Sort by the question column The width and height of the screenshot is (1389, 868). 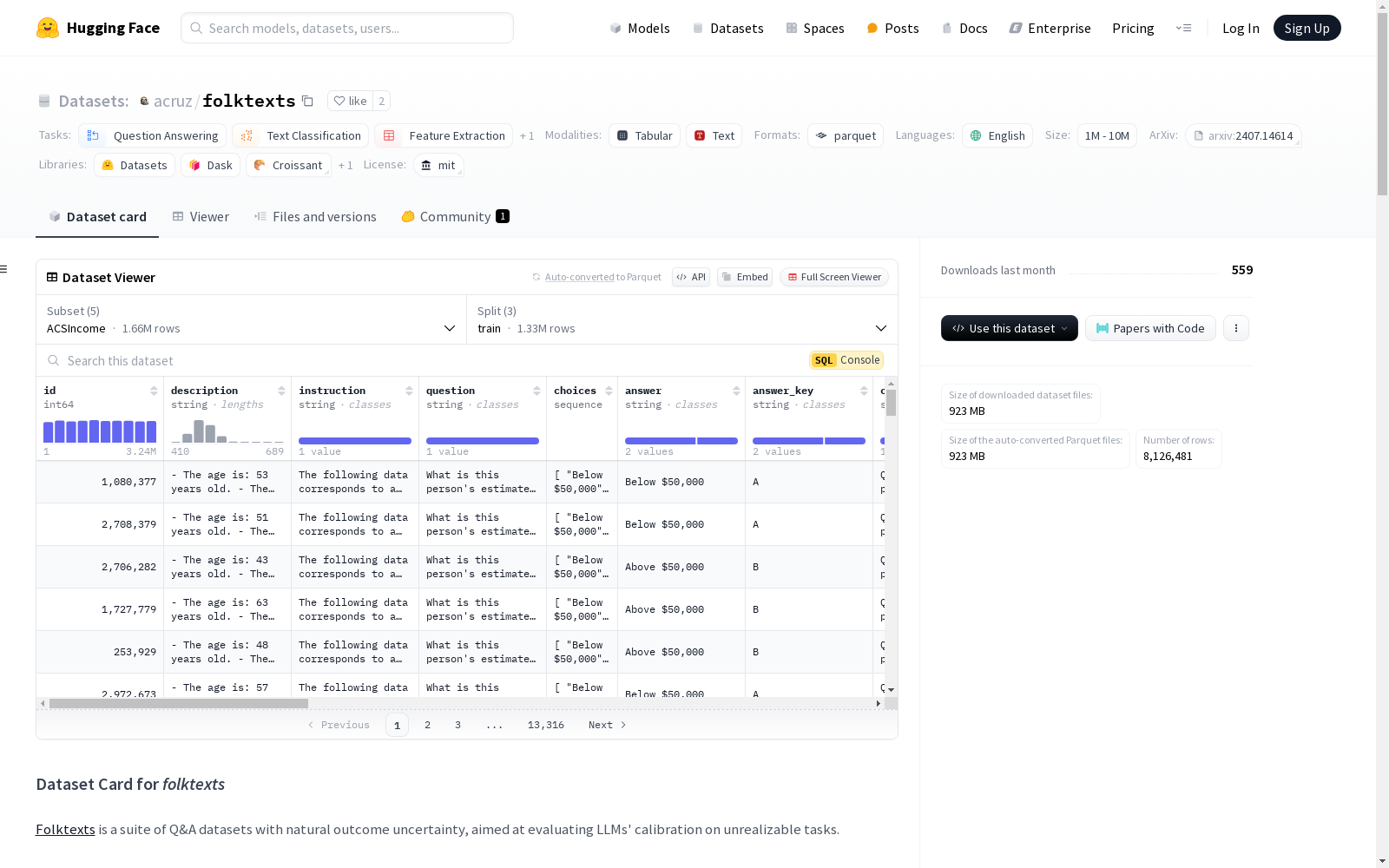[537, 391]
